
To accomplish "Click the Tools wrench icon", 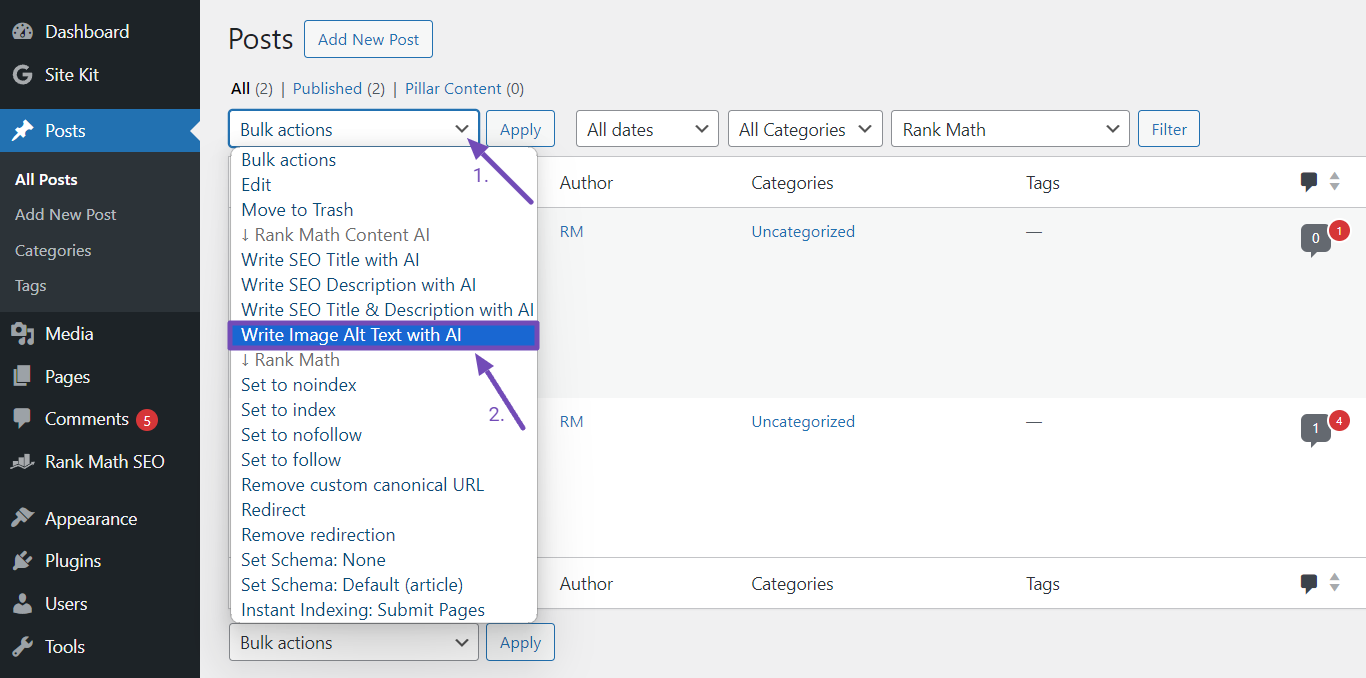I will click(x=22, y=647).
